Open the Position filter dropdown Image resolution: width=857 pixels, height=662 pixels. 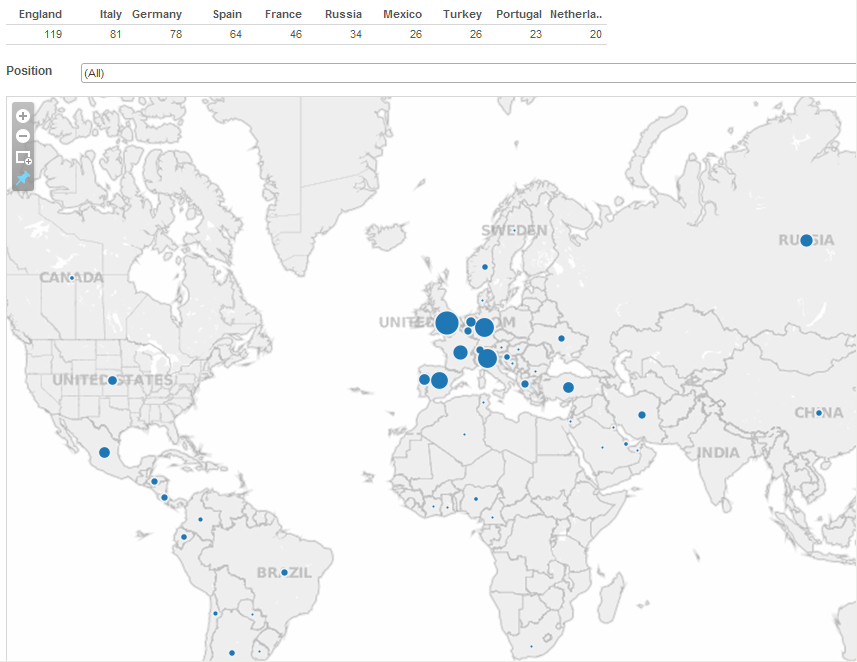pyautogui.click(x=468, y=73)
